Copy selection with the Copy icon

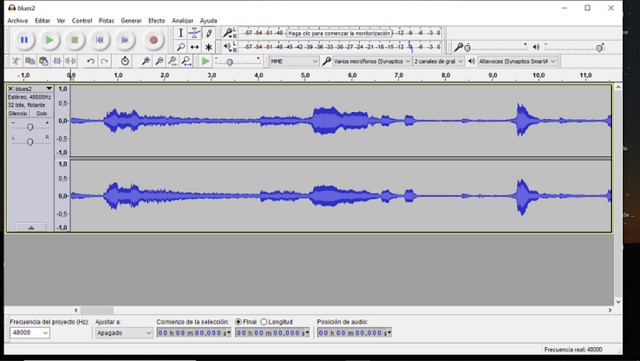(30, 61)
